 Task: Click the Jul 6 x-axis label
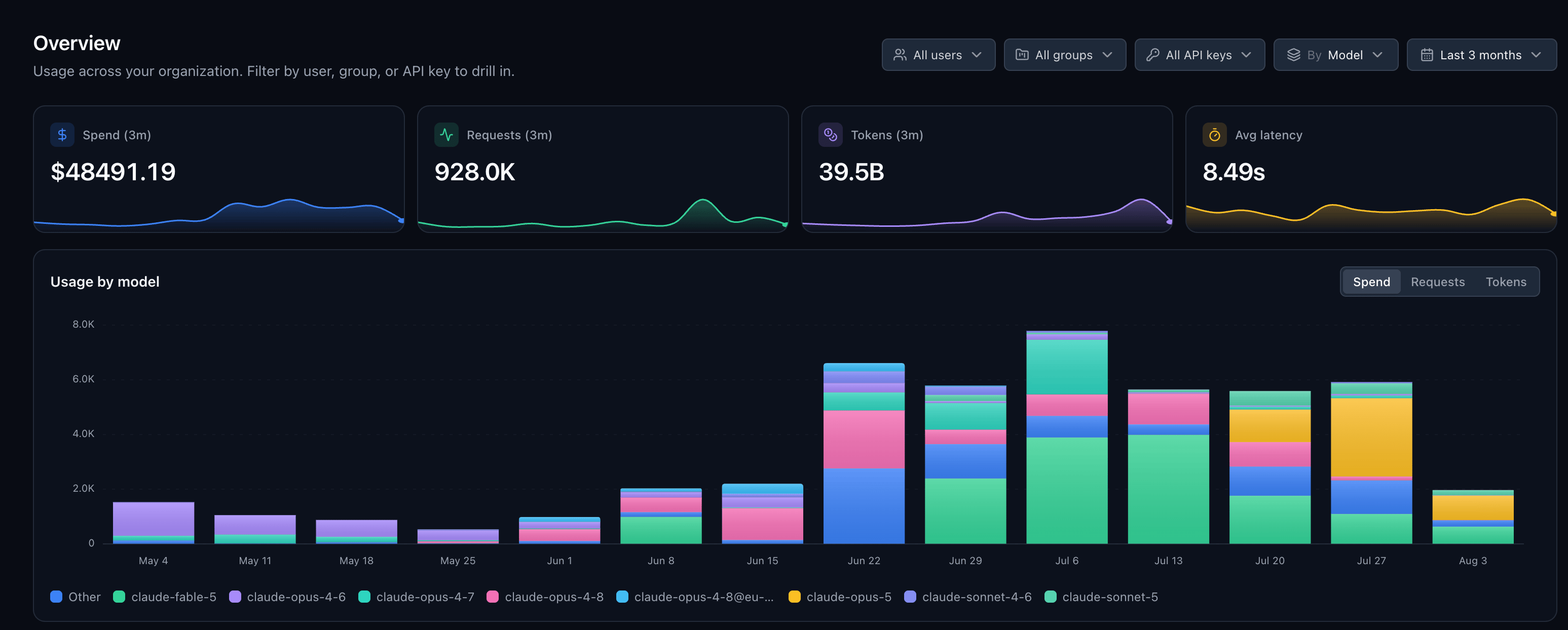(x=1067, y=561)
